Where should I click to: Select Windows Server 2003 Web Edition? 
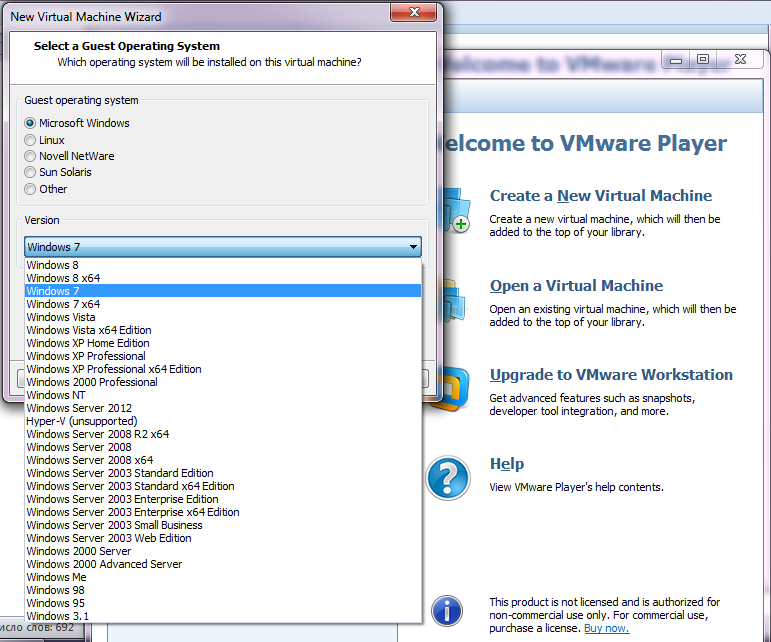(223, 538)
